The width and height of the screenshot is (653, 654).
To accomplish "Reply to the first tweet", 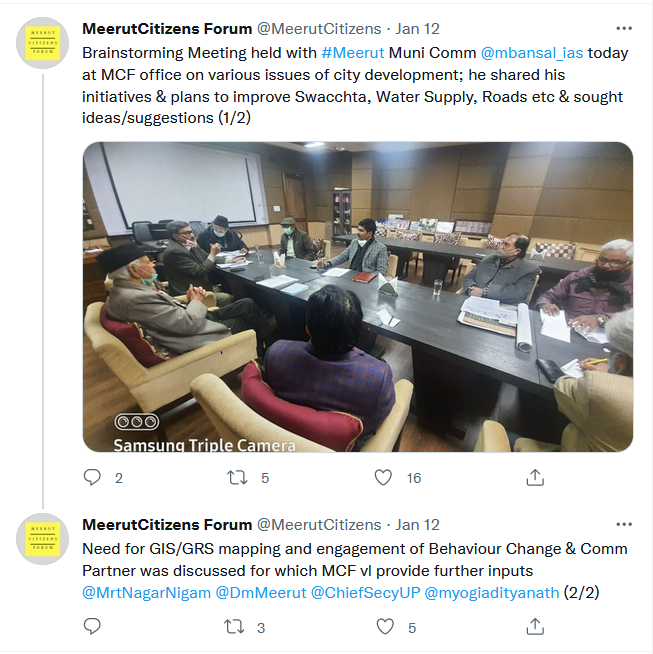I will [92, 478].
